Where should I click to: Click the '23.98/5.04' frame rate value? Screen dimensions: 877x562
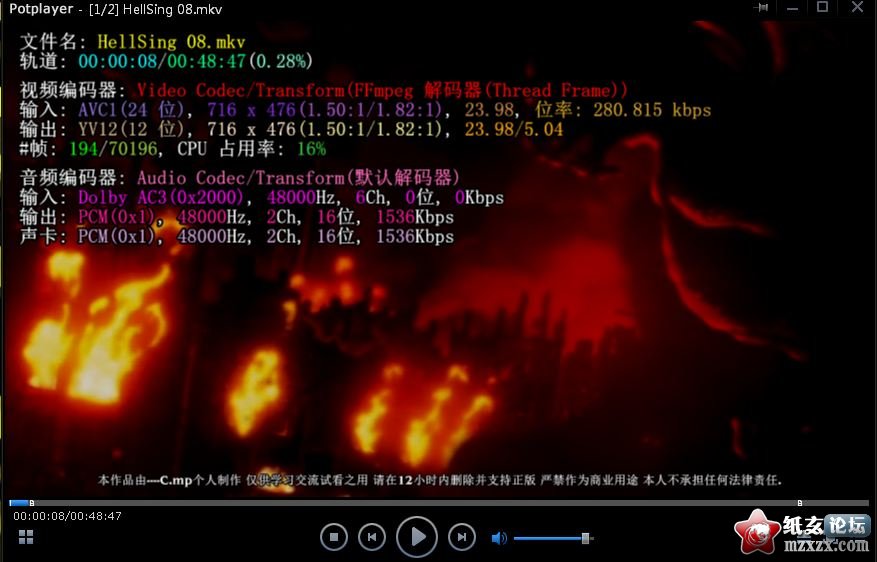tap(513, 129)
